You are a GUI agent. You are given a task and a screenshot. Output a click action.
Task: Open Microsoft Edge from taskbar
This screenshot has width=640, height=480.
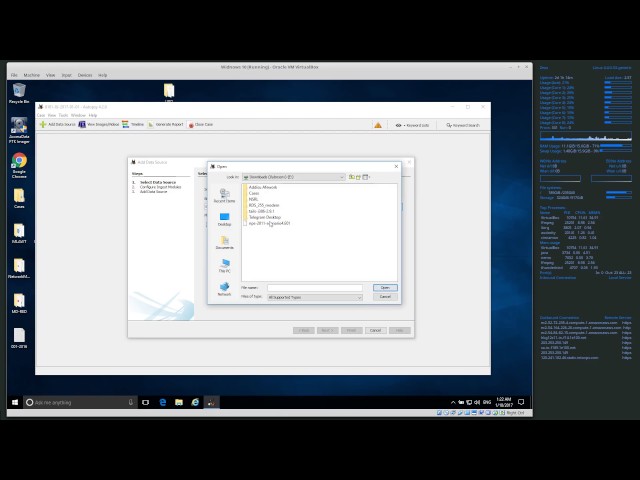click(x=162, y=402)
